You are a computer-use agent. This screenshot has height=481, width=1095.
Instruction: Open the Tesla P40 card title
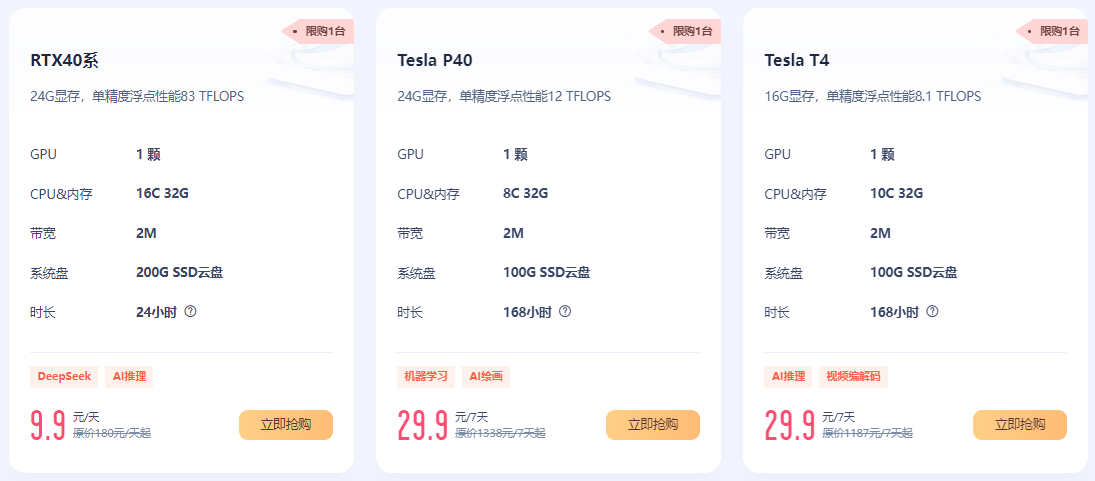[x=435, y=60]
